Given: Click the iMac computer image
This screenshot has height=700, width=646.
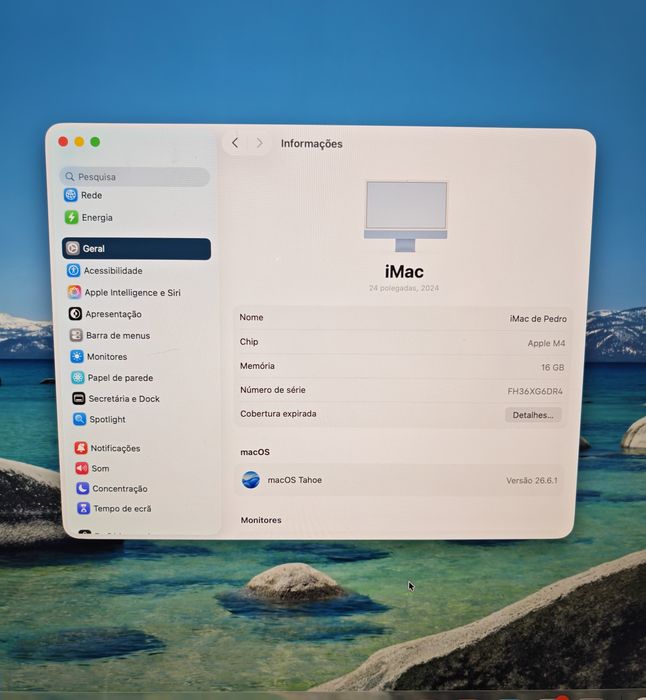Looking at the screenshot, I should coord(405,216).
